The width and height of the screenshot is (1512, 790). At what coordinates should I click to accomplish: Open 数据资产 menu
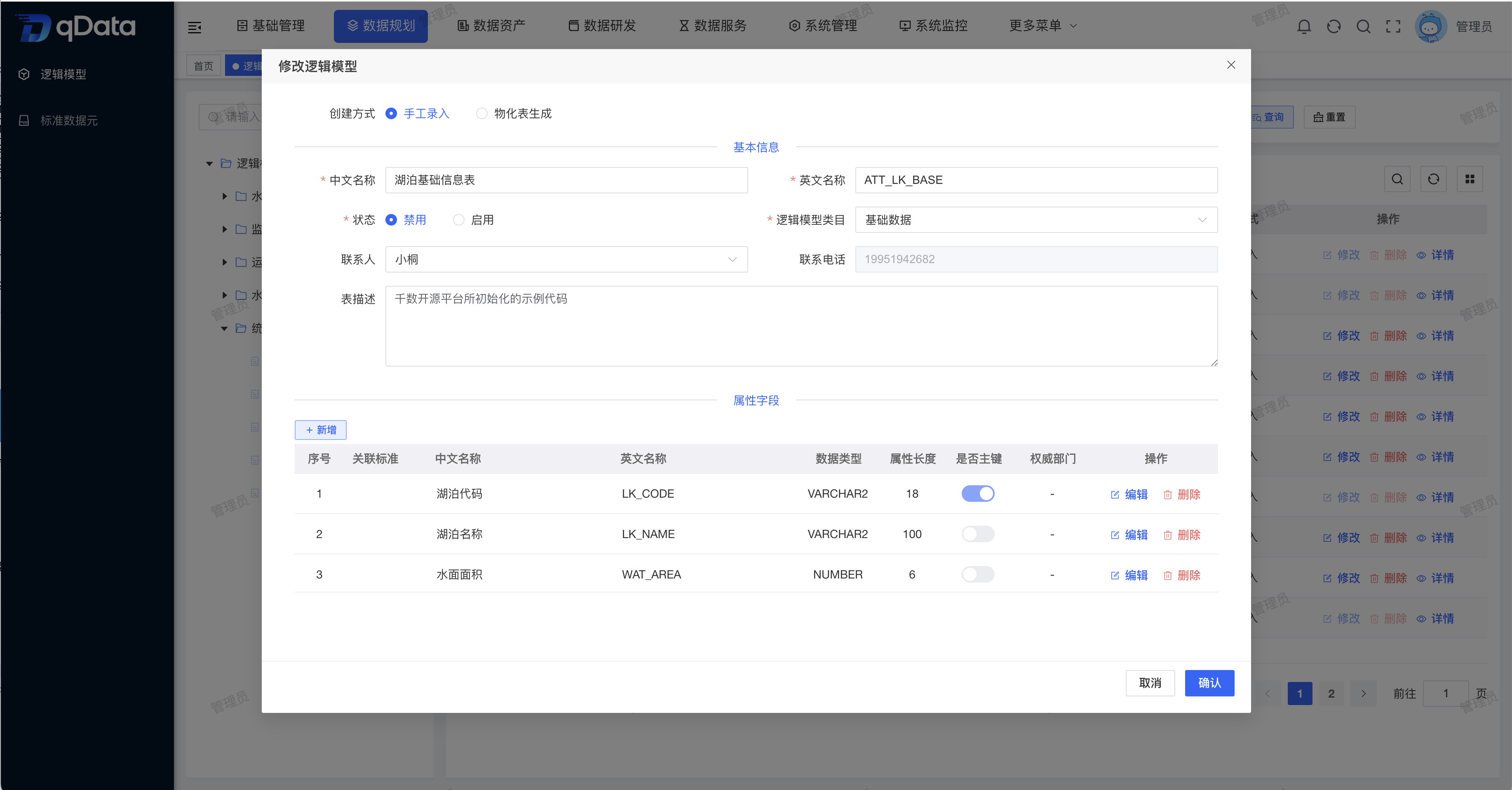click(x=491, y=26)
